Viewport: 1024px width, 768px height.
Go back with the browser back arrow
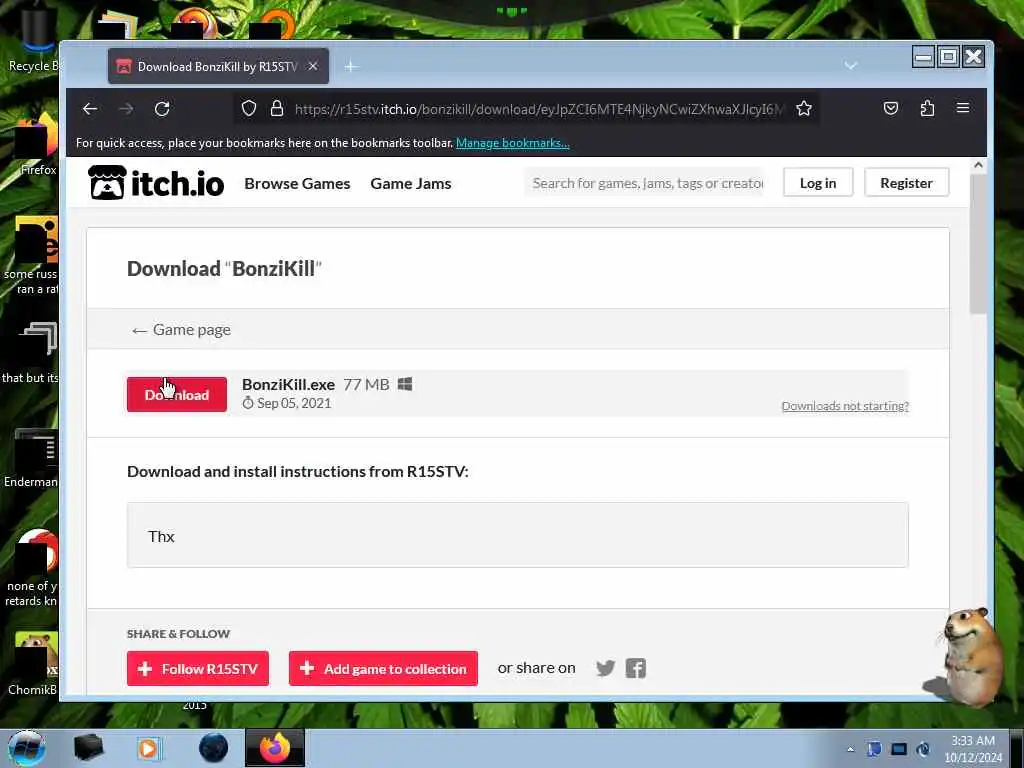pos(90,108)
